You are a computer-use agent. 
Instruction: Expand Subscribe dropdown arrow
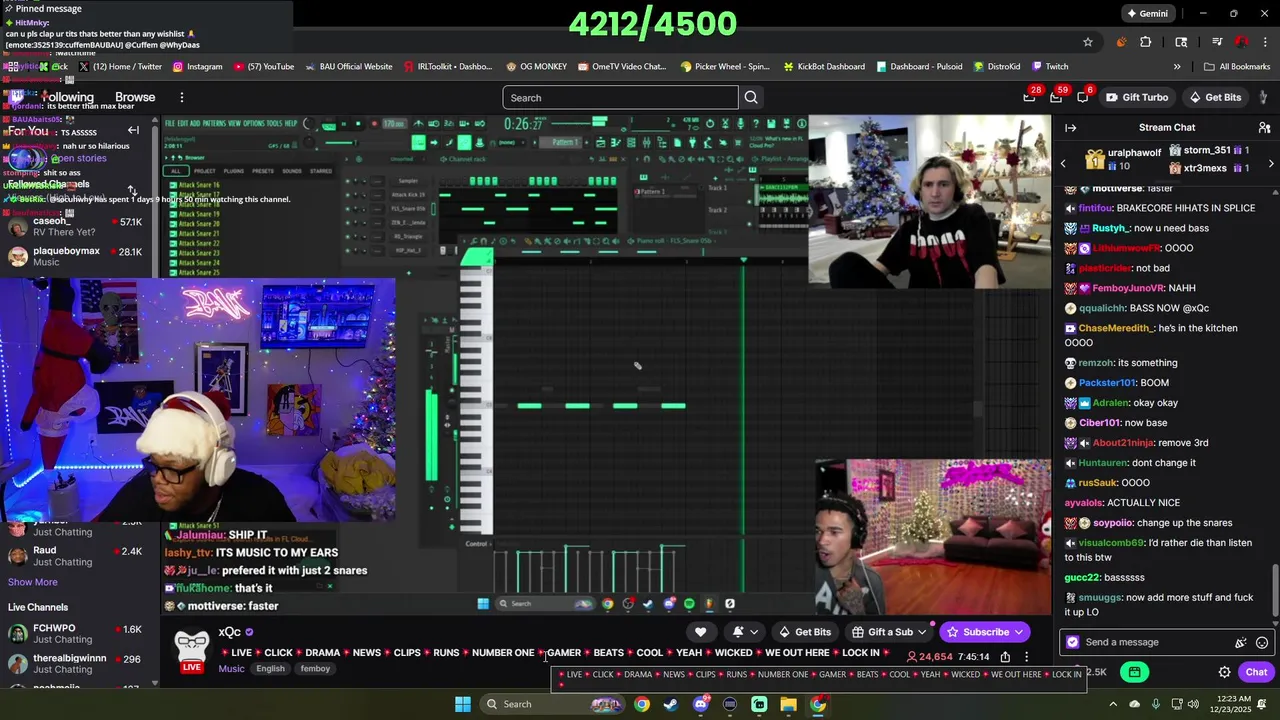click(x=1018, y=632)
